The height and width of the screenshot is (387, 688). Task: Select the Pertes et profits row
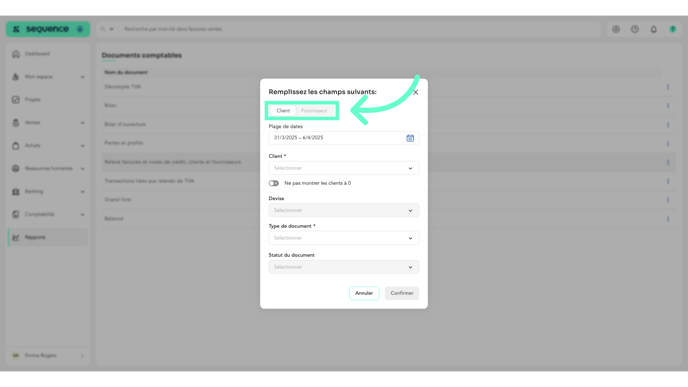[388, 143]
